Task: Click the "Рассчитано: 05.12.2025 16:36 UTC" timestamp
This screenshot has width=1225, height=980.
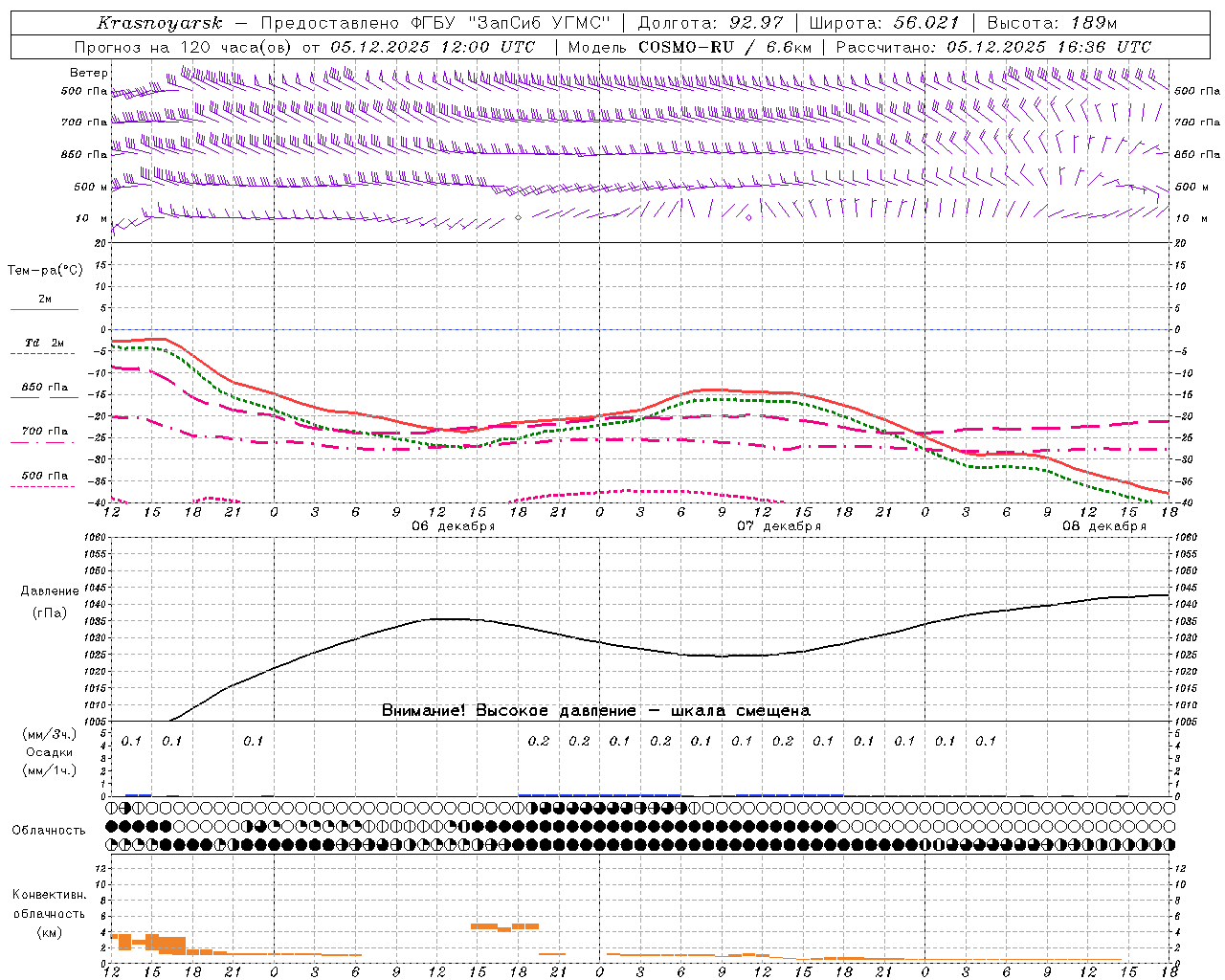Action: coord(993,47)
